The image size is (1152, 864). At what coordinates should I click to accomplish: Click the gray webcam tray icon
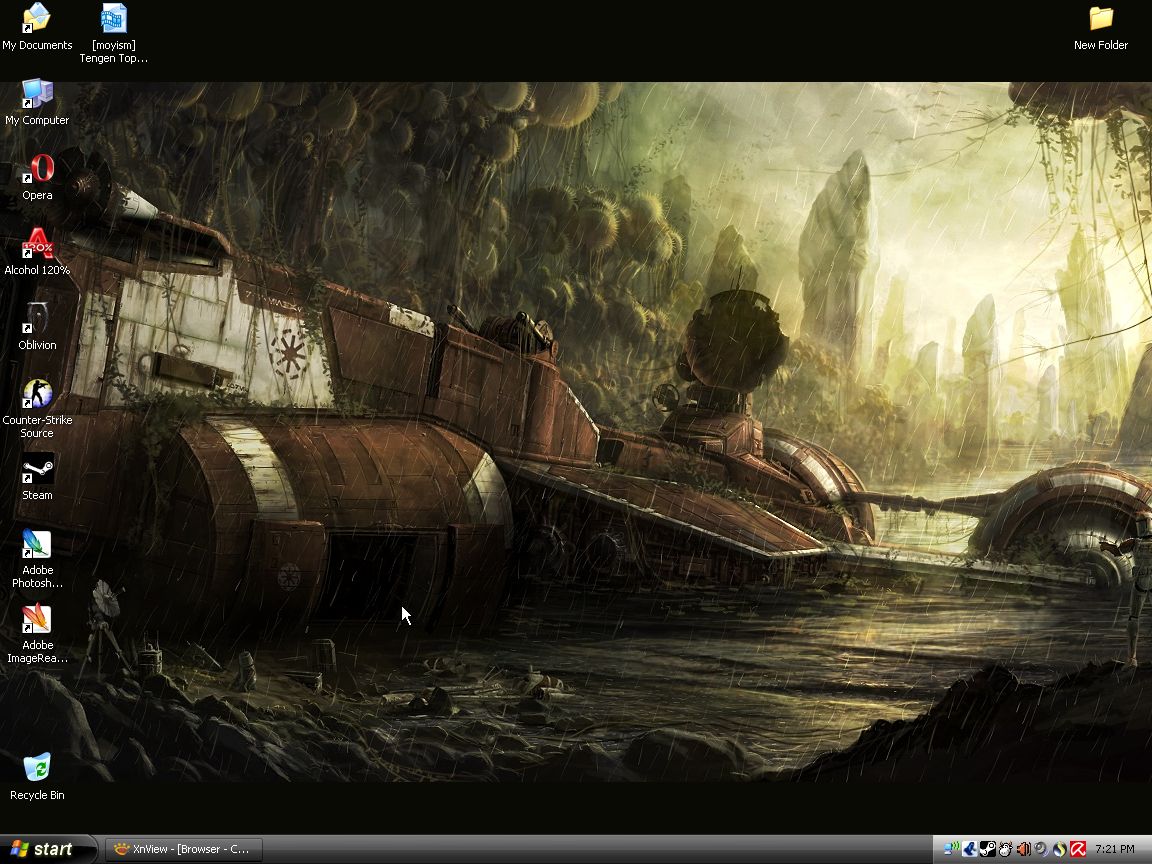pos(1042,849)
